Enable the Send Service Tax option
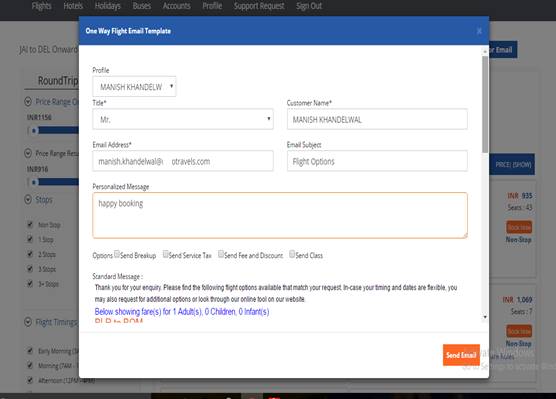The width and height of the screenshot is (556, 399). click(x=165, y=254)
